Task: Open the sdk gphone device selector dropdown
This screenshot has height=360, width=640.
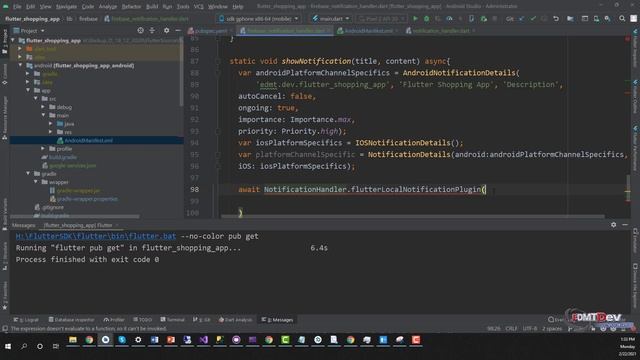Action: [x=259, y=19]
